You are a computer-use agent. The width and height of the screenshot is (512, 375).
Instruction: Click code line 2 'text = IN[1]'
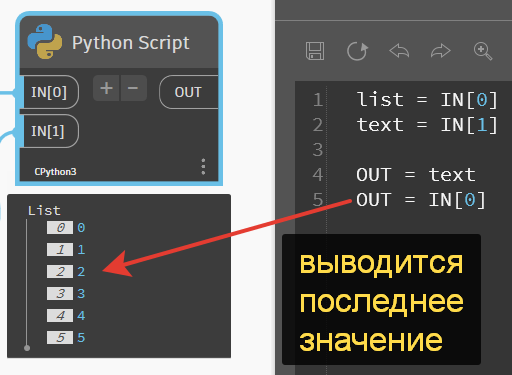pyautogui.click(x=427, y=125)
